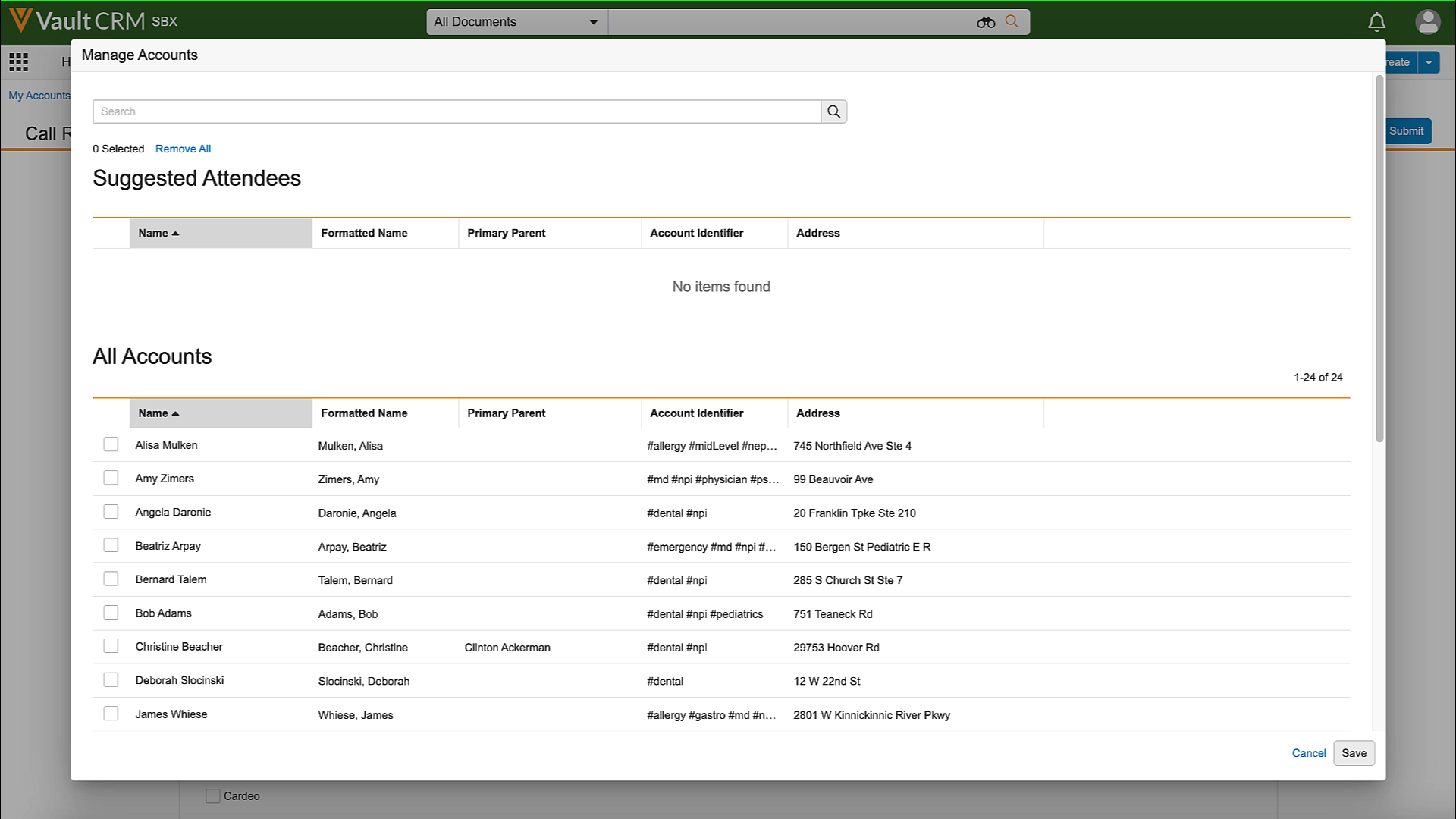Viewport: 1456px width, 819px height.
Task: Tick the checkbox for James Whiese
Action: click(x=111, y=714)
